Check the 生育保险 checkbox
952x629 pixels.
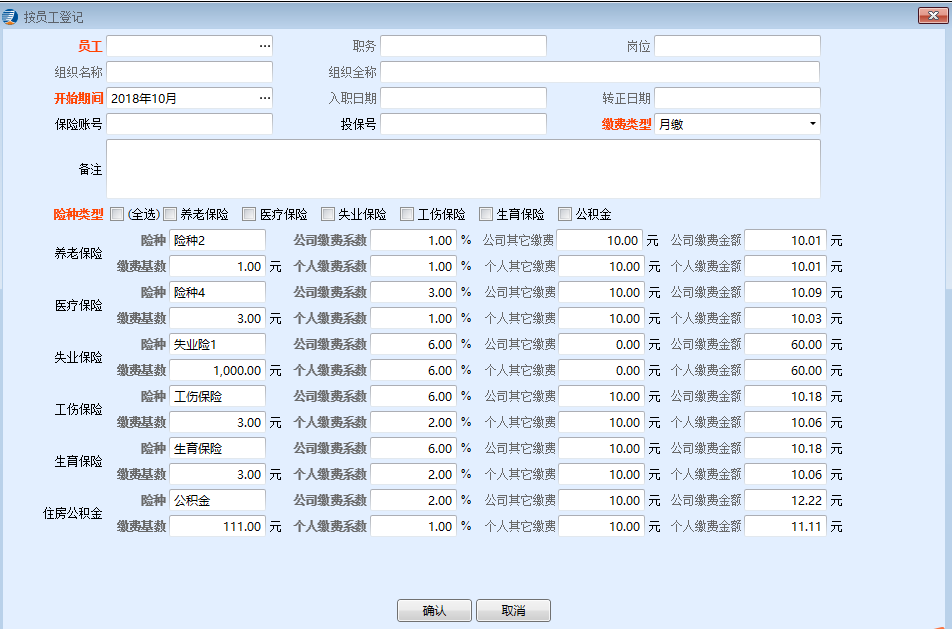(x=486, y=214)
